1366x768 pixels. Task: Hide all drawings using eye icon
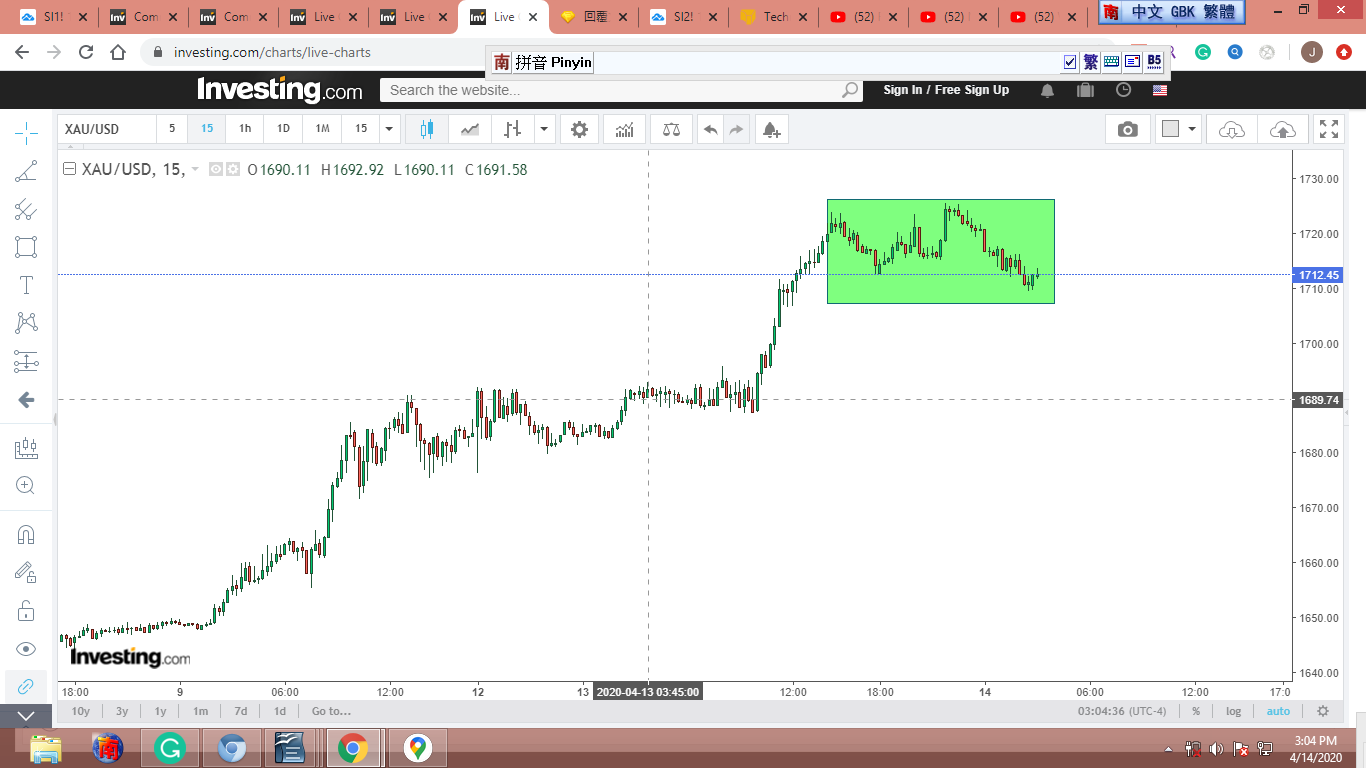tap(26, 648)
